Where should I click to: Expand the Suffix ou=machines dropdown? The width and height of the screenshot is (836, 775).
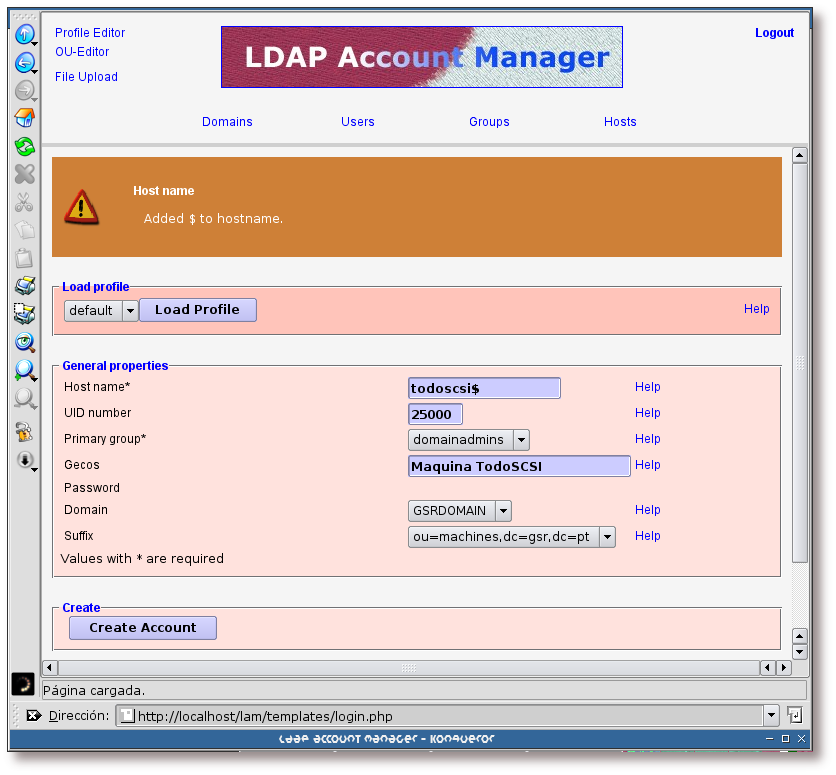606,537
